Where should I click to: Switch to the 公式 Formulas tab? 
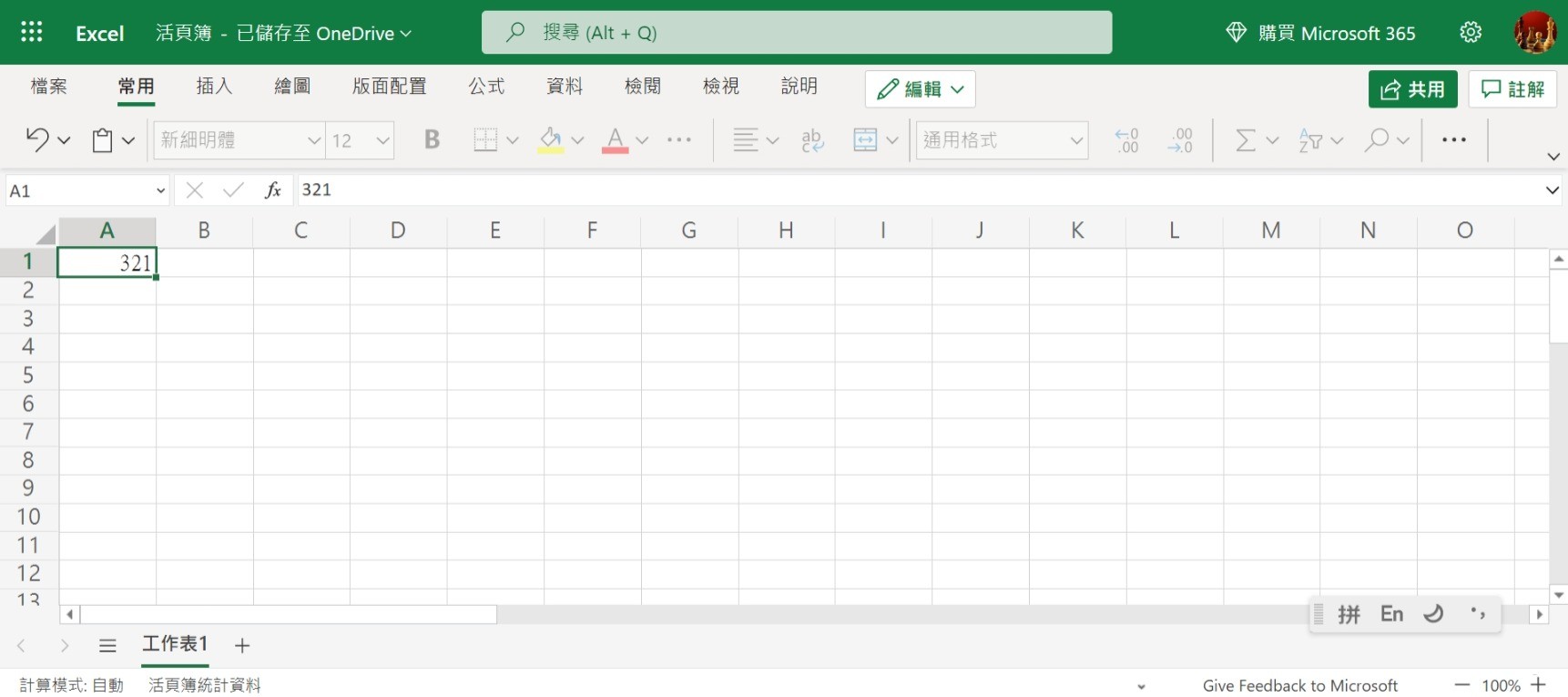point(486,86)
